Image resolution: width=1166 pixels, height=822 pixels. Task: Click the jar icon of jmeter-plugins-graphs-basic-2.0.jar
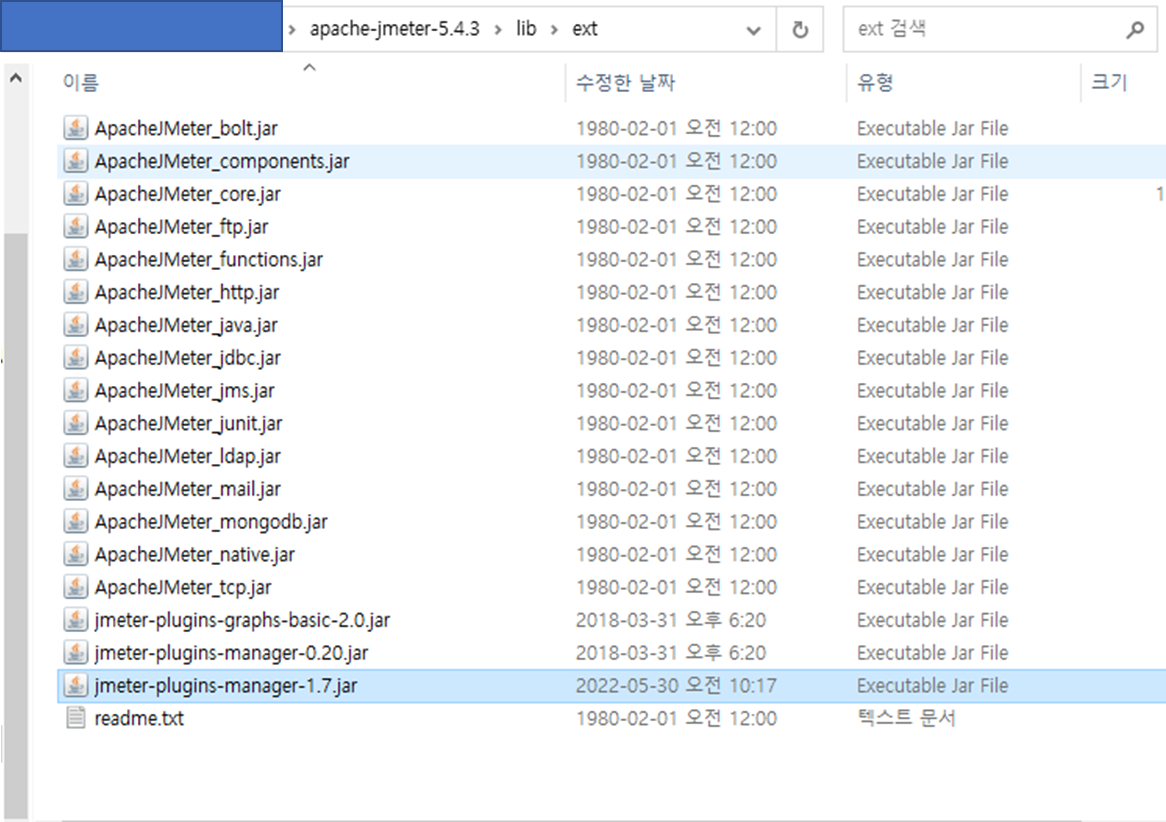tap(75, 619)
